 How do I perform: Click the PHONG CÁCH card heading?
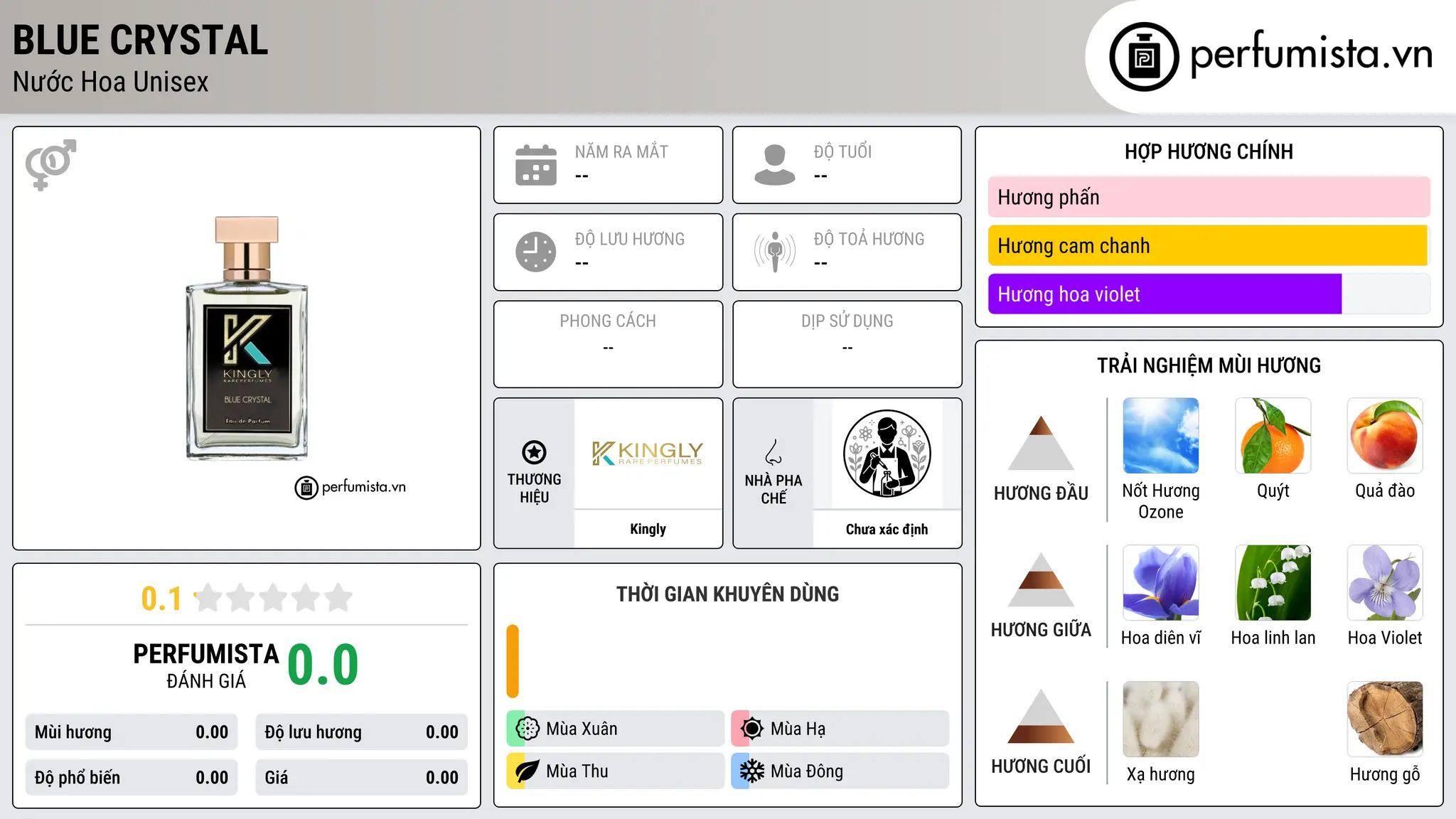pyautogui.click(x=608, y=321)
